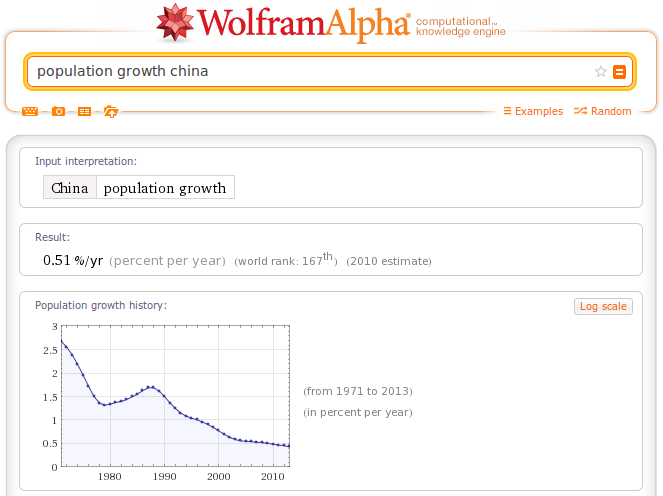Toggle the favorite star in search box
Image resolution: width=663 pixels, height=496 pixels.
[x=600, y=71]
